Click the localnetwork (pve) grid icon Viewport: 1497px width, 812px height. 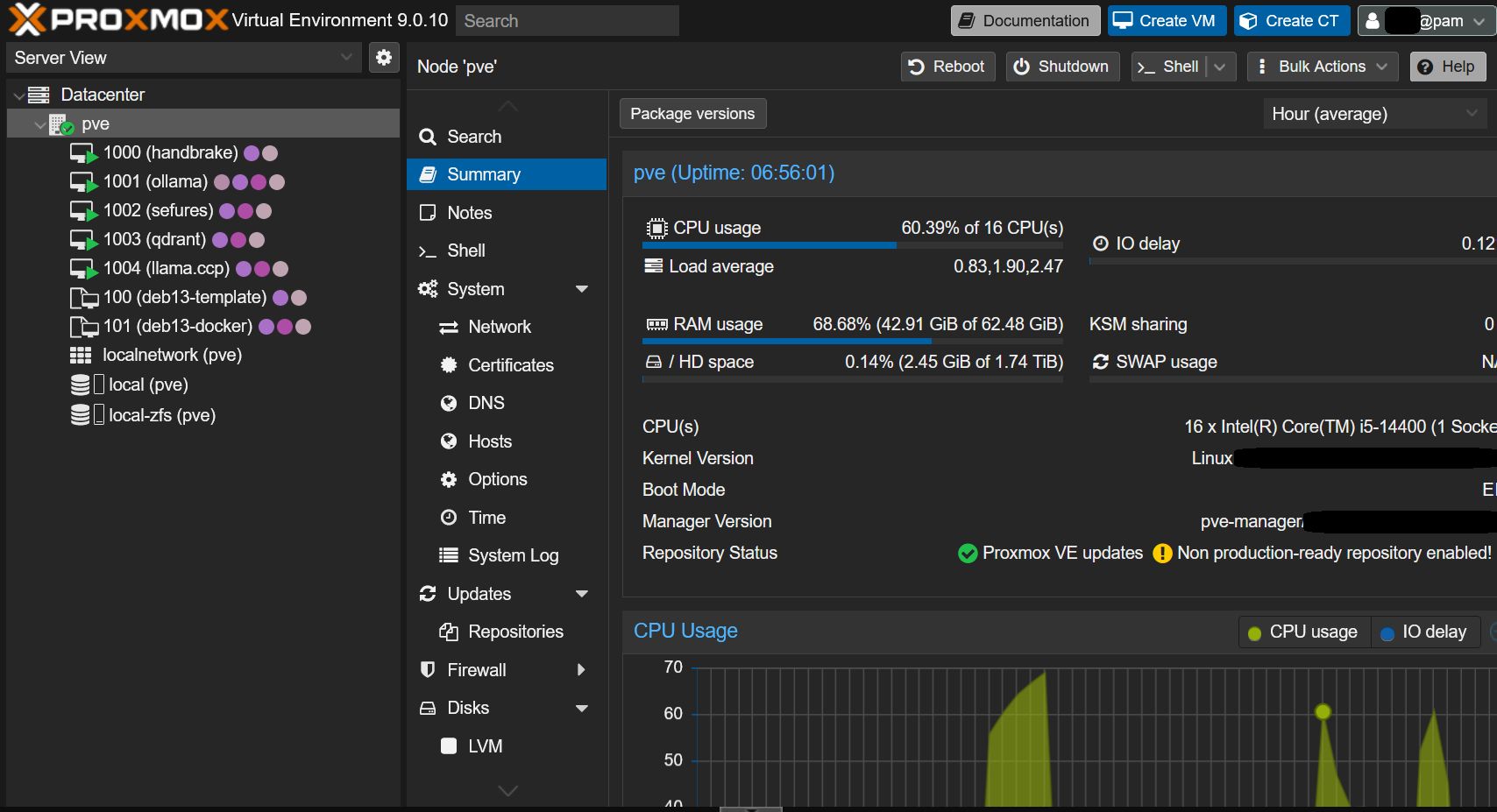pyautogui.click(x=81, y=356)
